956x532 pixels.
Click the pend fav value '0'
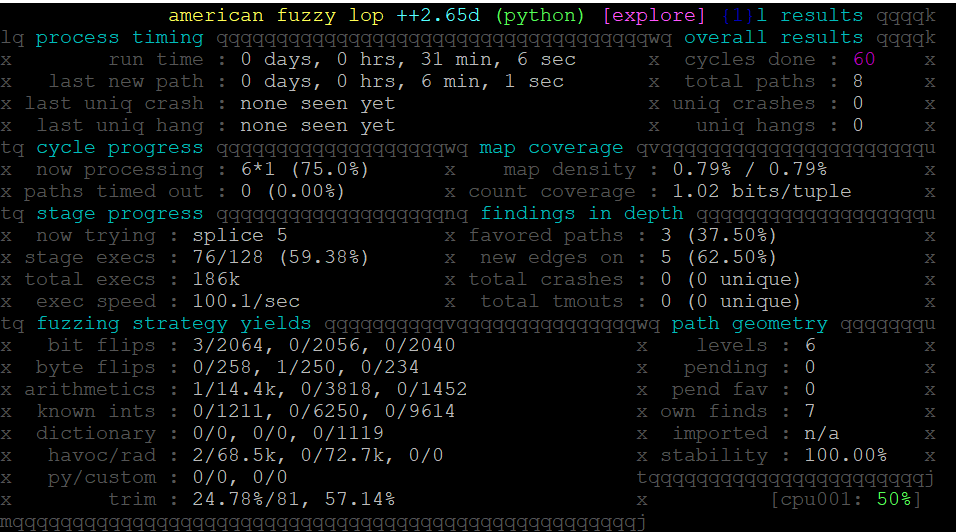pyautogui.click(x=810, y=389)
